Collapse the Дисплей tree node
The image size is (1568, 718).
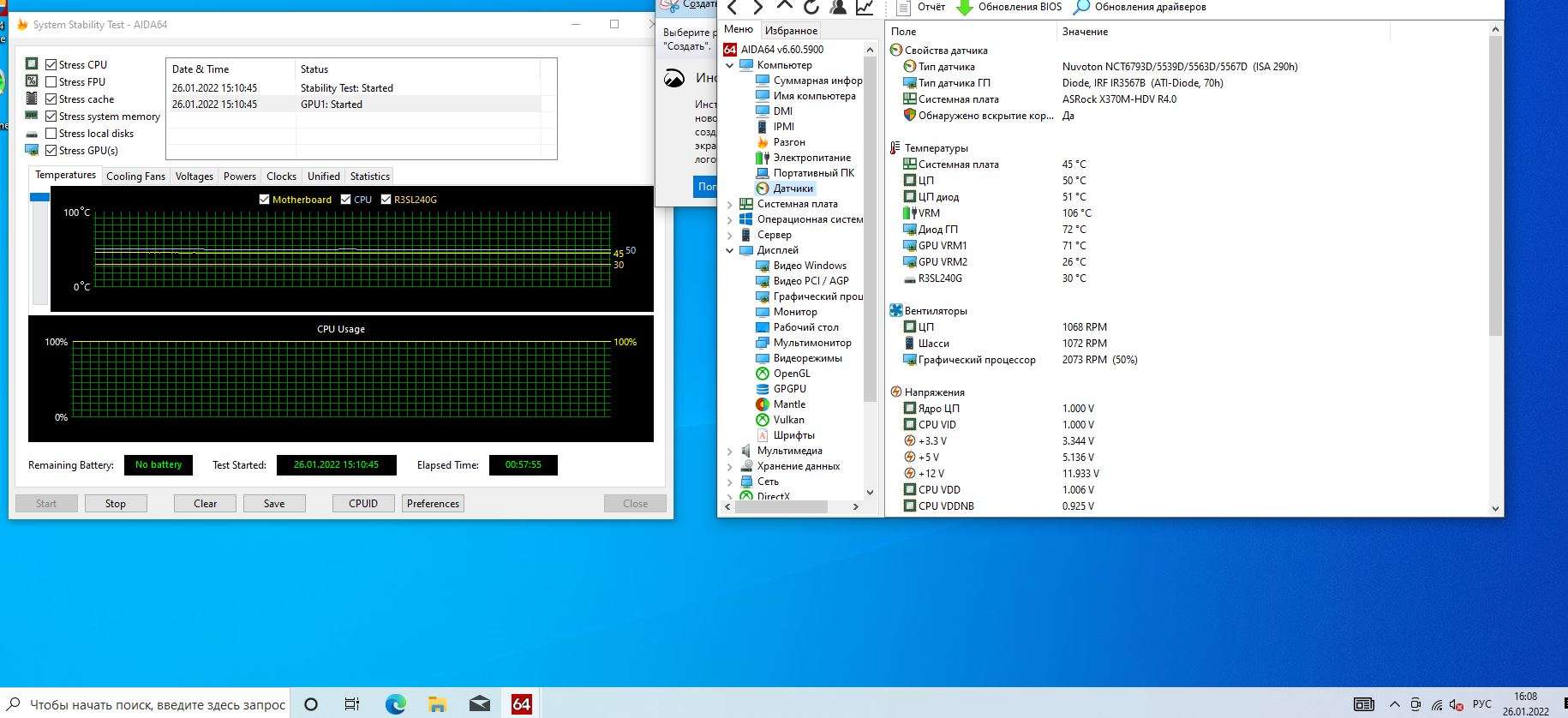tap(730, 250)
